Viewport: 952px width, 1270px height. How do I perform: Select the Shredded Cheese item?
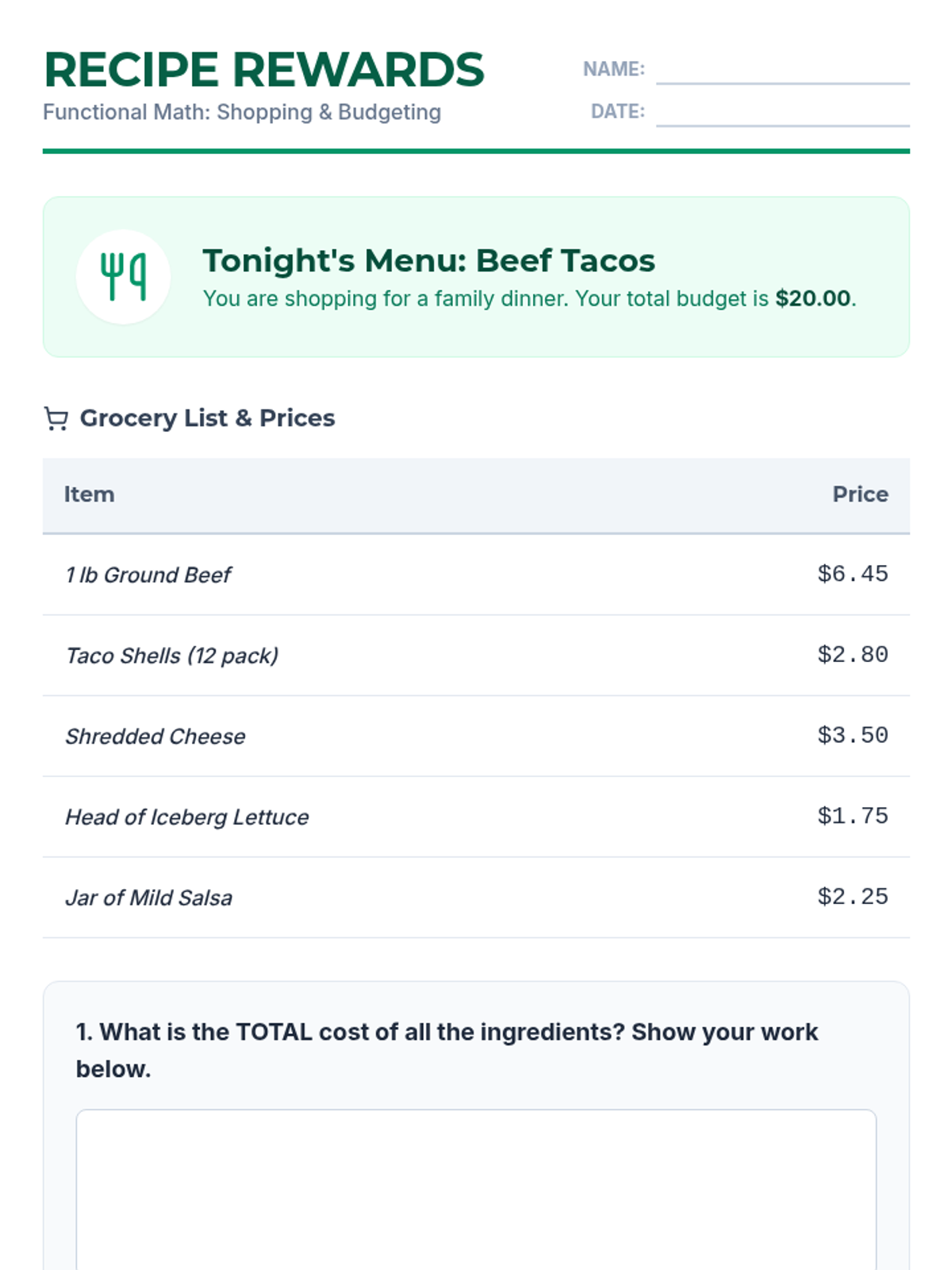pos(155,737)
